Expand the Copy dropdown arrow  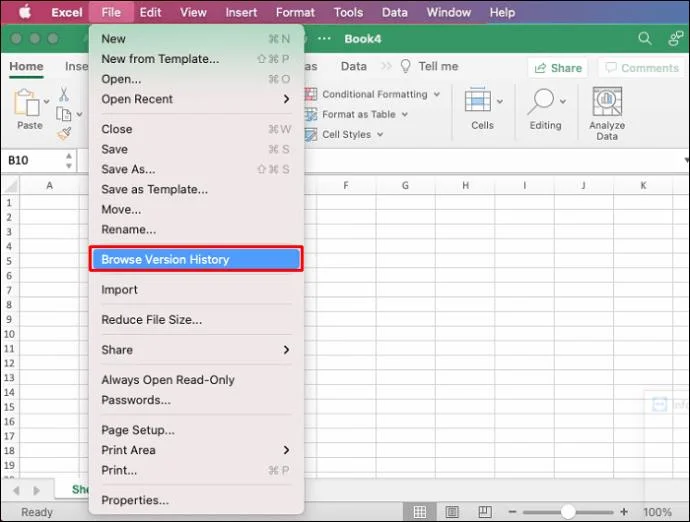coord(79,114)
